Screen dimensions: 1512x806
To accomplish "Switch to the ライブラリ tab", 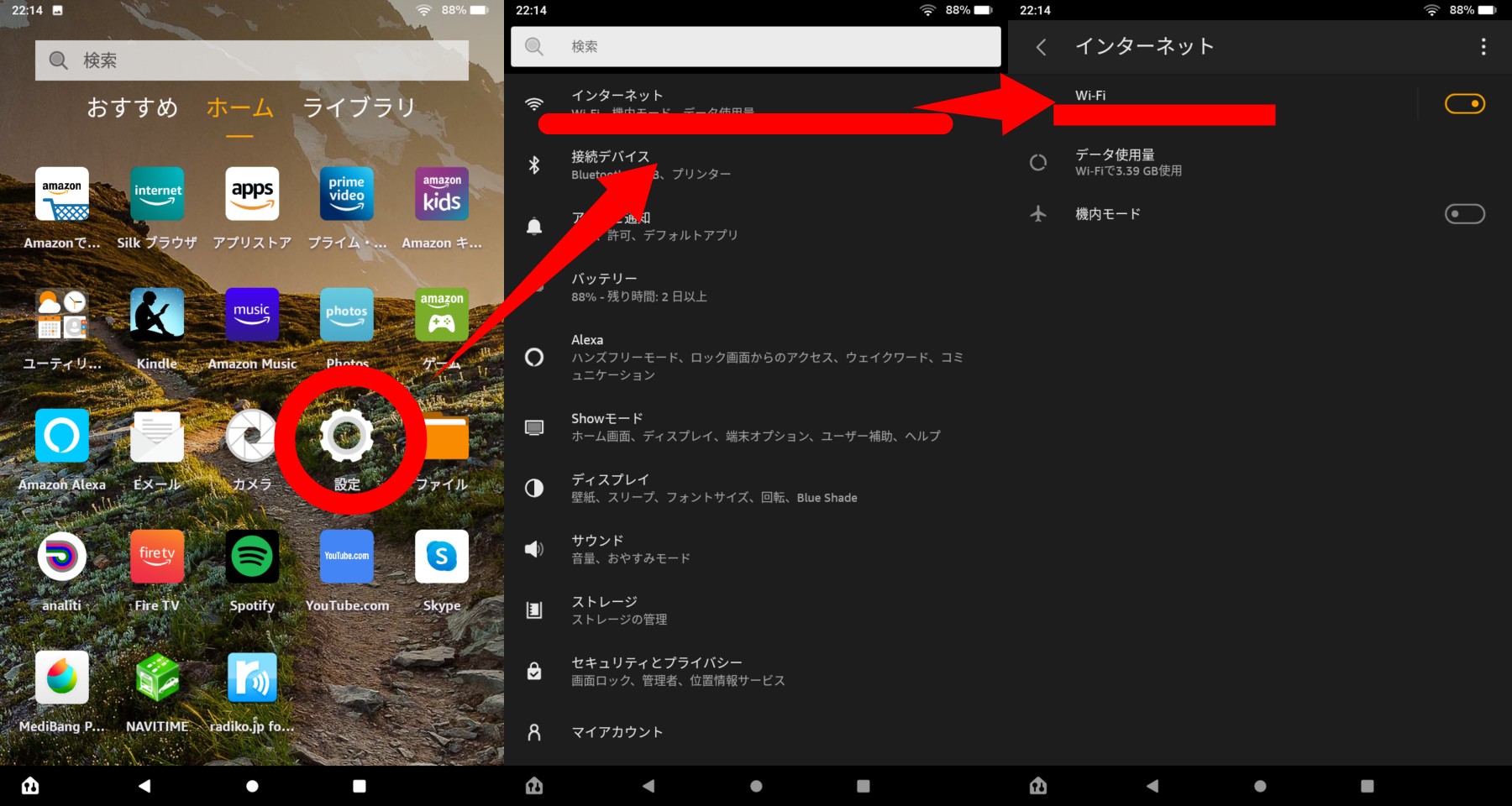I will (x=359, y=107).
